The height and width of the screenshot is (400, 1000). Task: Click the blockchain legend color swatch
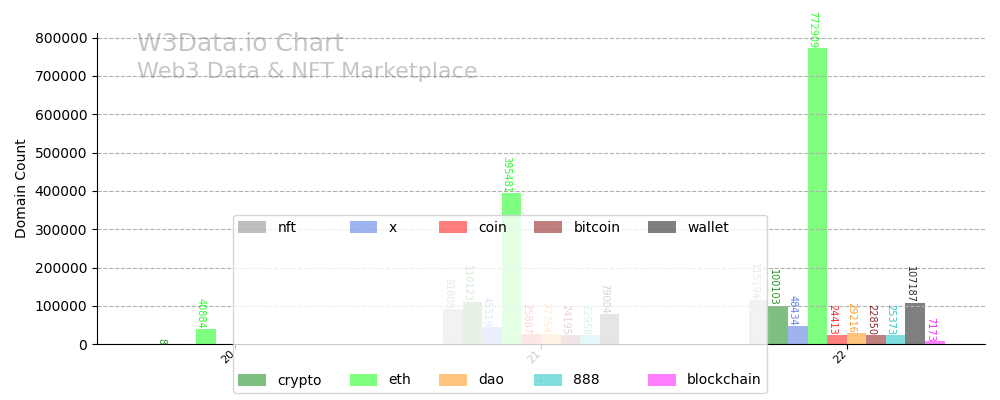point(662,380)
